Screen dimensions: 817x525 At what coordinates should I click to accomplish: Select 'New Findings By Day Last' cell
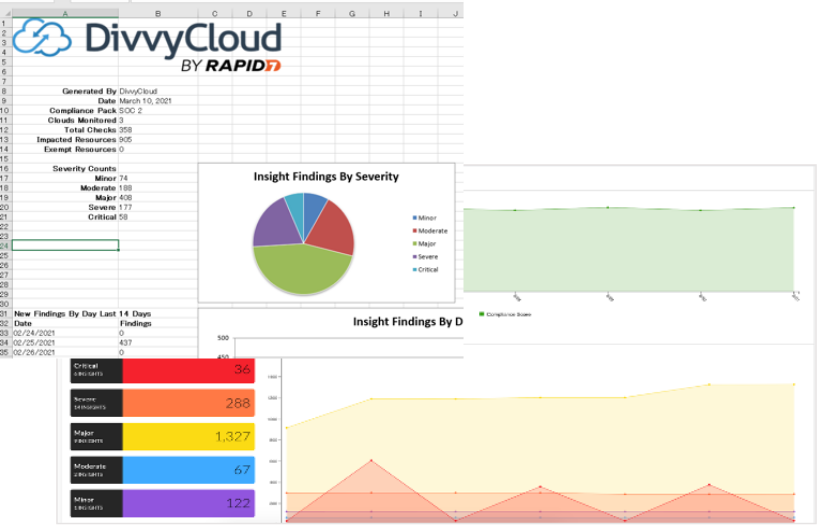[x=65, y=314]
